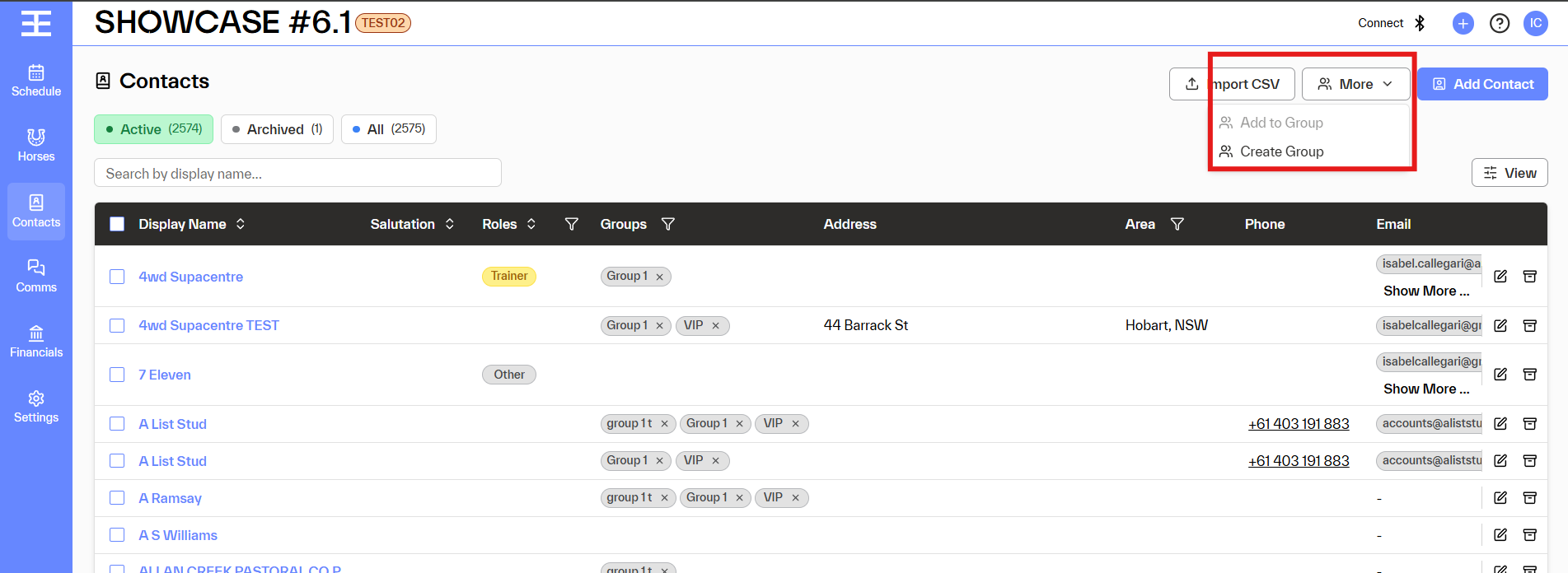The height and width of the screenshot is (573, 1568).
Task: Check the box for A List Stud first row
Action: (117, 424)
